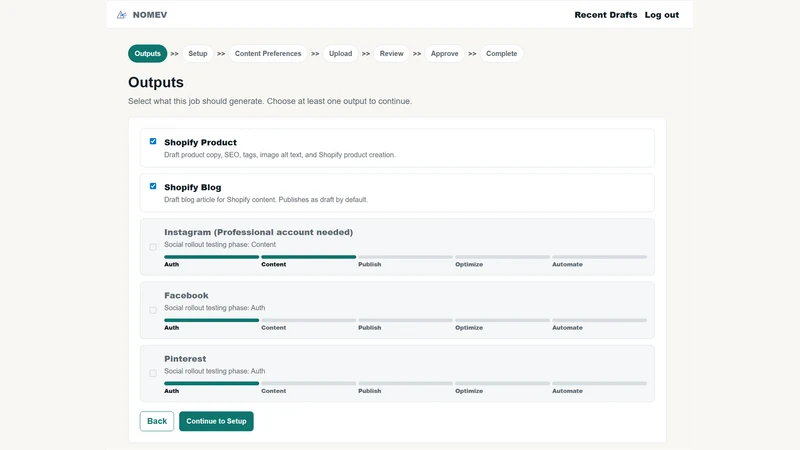Click Pinterest's Publish progress bar segment

(x=405, y=383)
